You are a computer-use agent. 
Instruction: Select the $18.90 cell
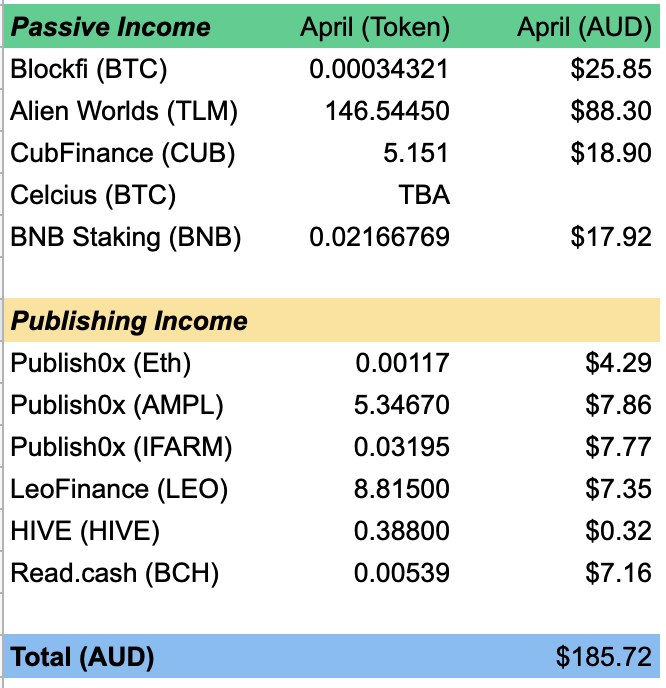point(611,153)
